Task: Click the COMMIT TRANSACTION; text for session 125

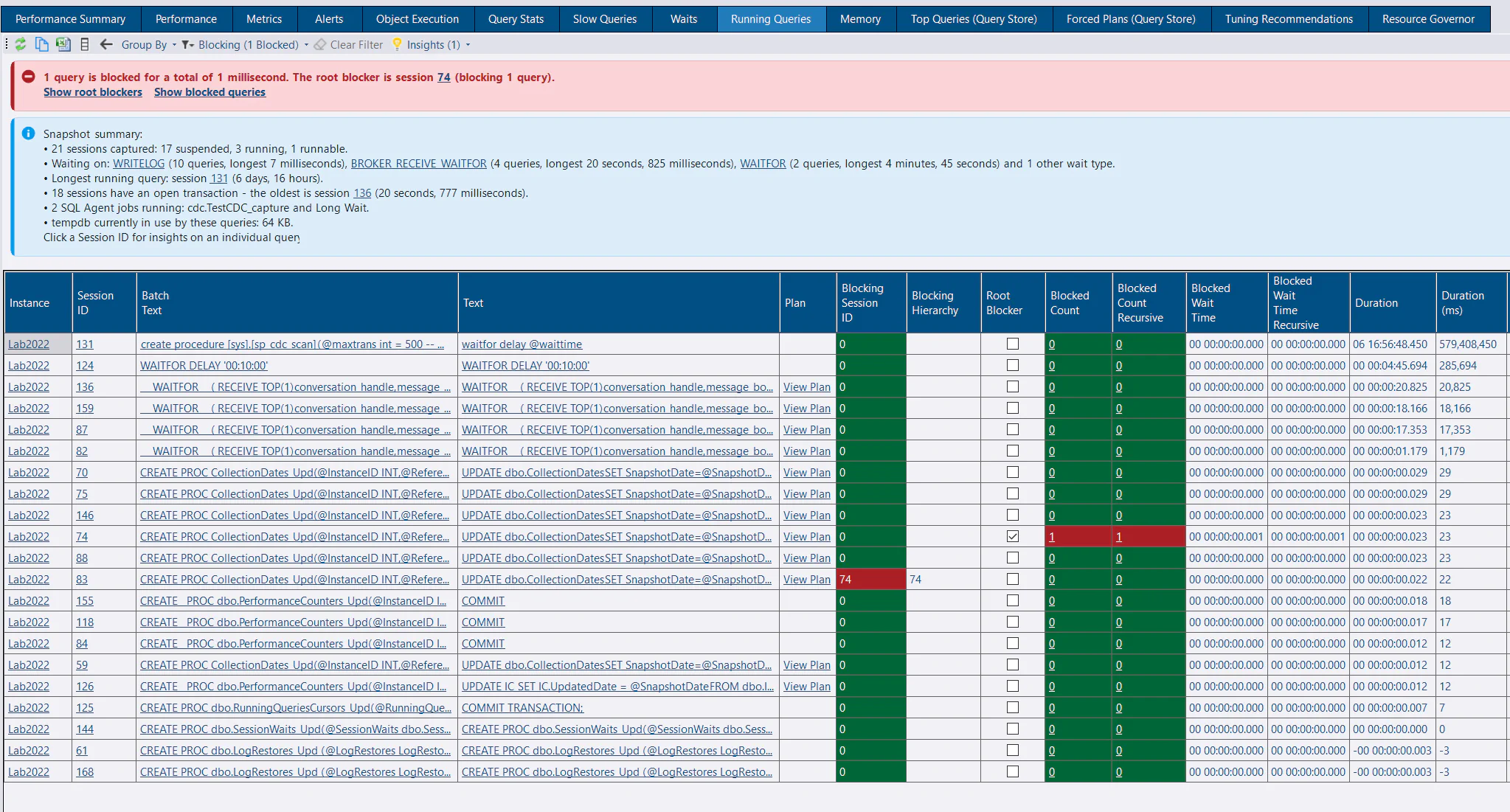Action: click(x=522, y=708)
